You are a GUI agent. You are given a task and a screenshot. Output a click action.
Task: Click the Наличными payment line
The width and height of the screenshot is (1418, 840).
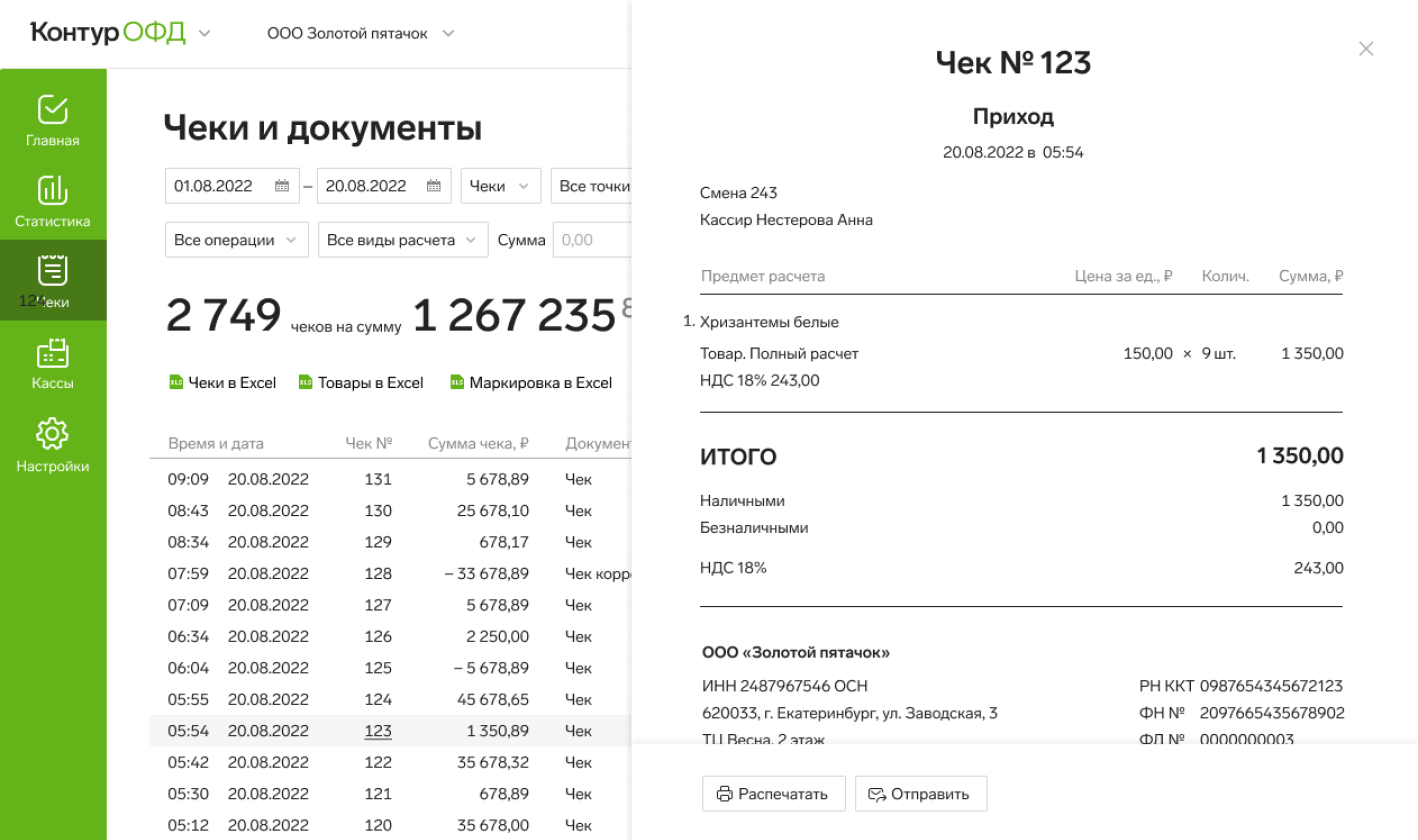(1021, 501)
